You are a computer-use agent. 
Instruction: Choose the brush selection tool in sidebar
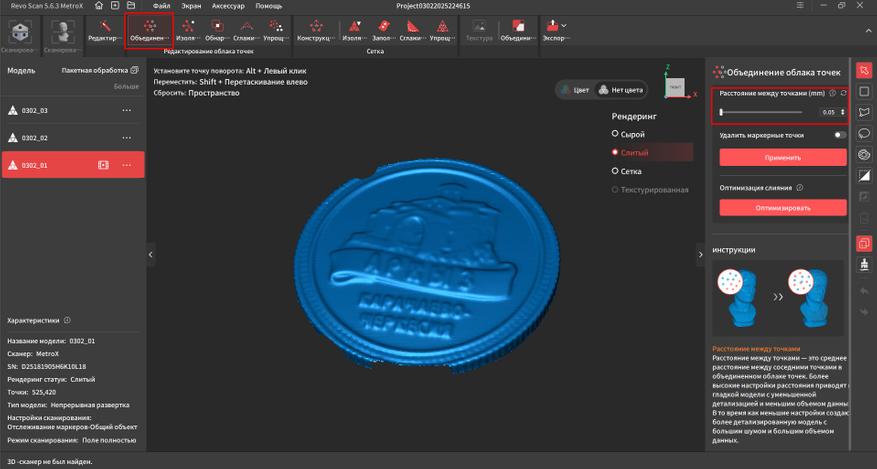pos(864,154)
